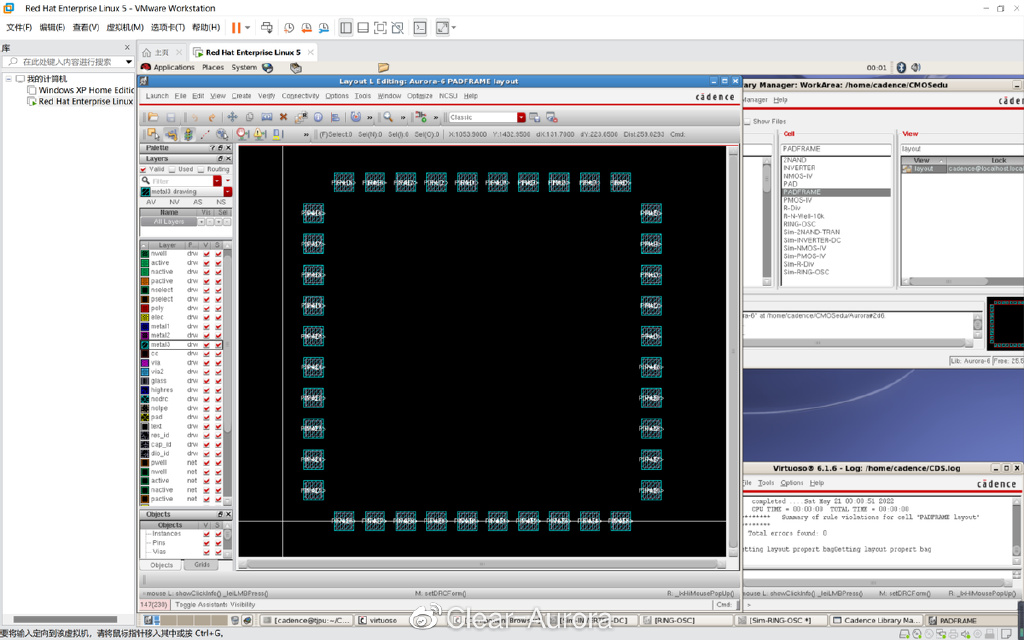Select the Stretch tool icon in layout toolbar
The height and width of the screenshot is (640, 1024).
click(266, 118)
